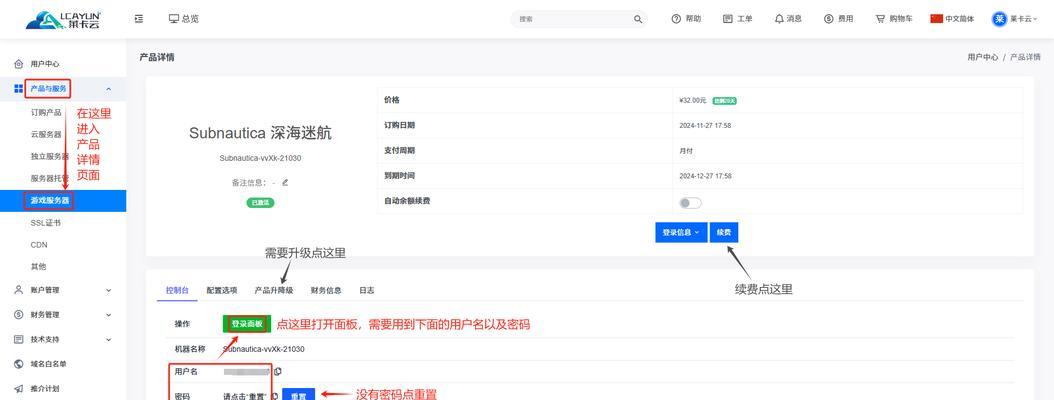Screen dimensions: 1054x400
Task: Open 费用 billing from the top bar
Action: tap(838, 19)
